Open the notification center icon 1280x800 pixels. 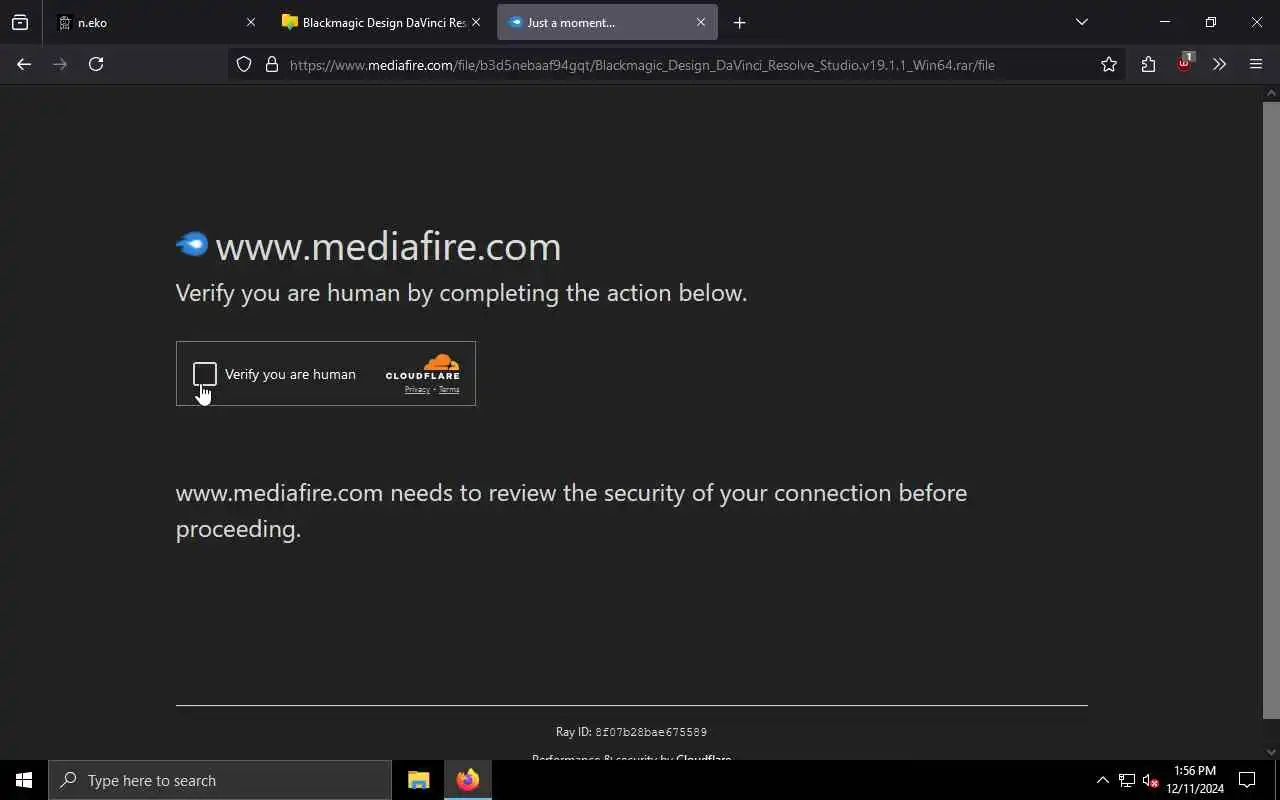pos(1247,780)
